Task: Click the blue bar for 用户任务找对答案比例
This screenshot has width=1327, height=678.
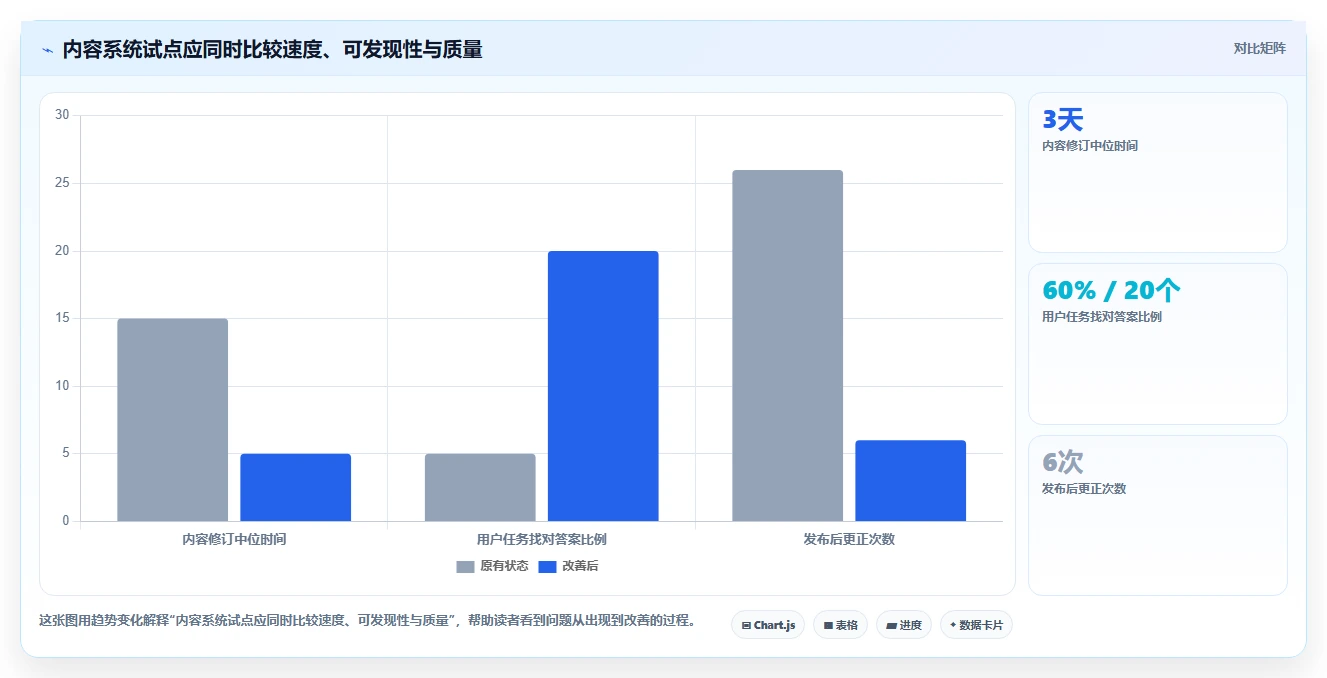Action: tap(603, 386)
